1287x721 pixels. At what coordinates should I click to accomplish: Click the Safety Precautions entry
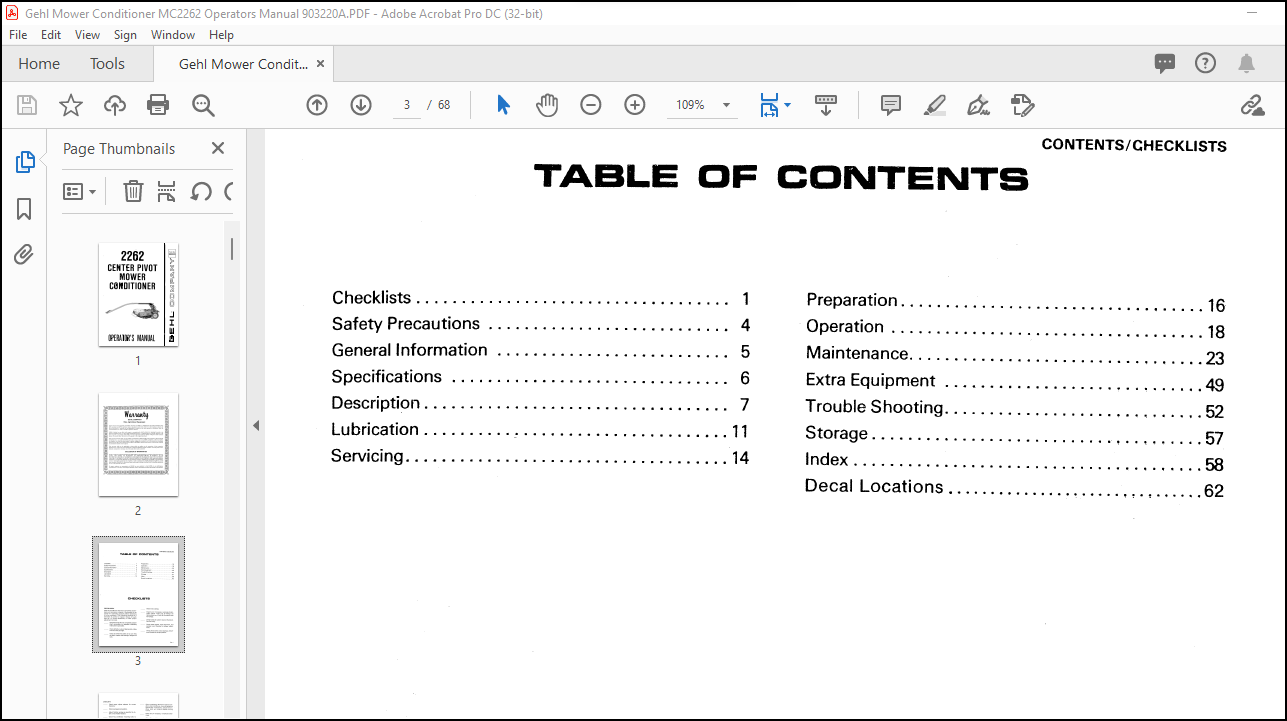pos(541,324)
